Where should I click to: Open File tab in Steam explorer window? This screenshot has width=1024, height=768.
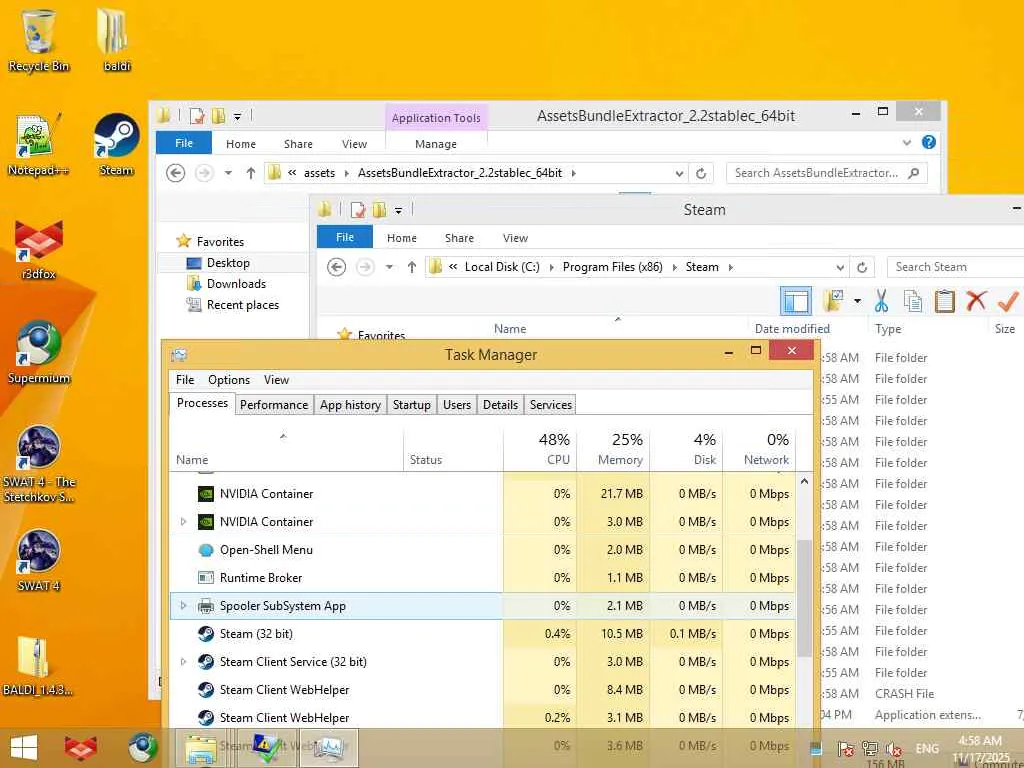(345, 238)
